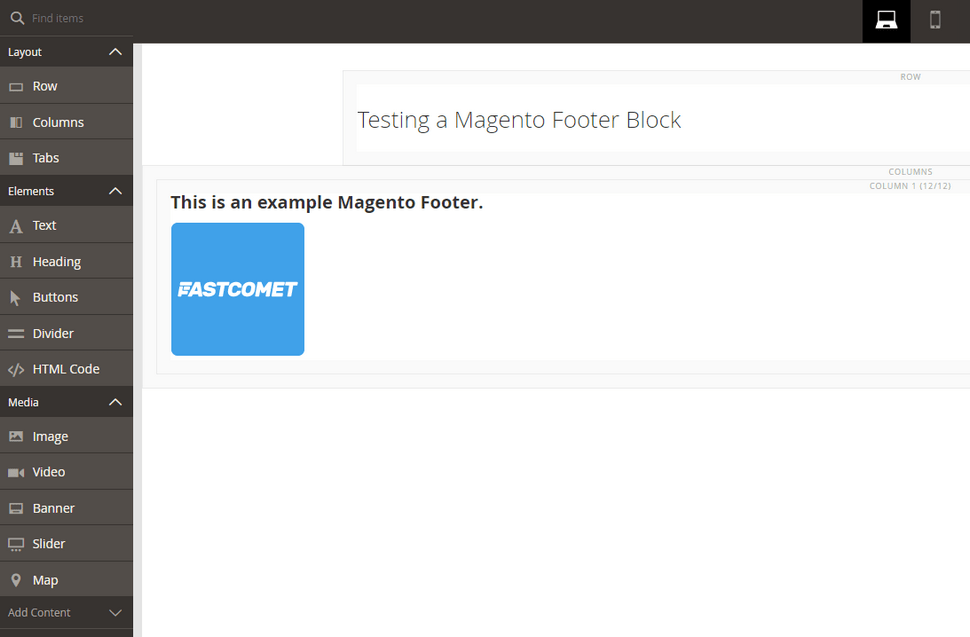Pick the Banner media element

[x=66, y=508]
